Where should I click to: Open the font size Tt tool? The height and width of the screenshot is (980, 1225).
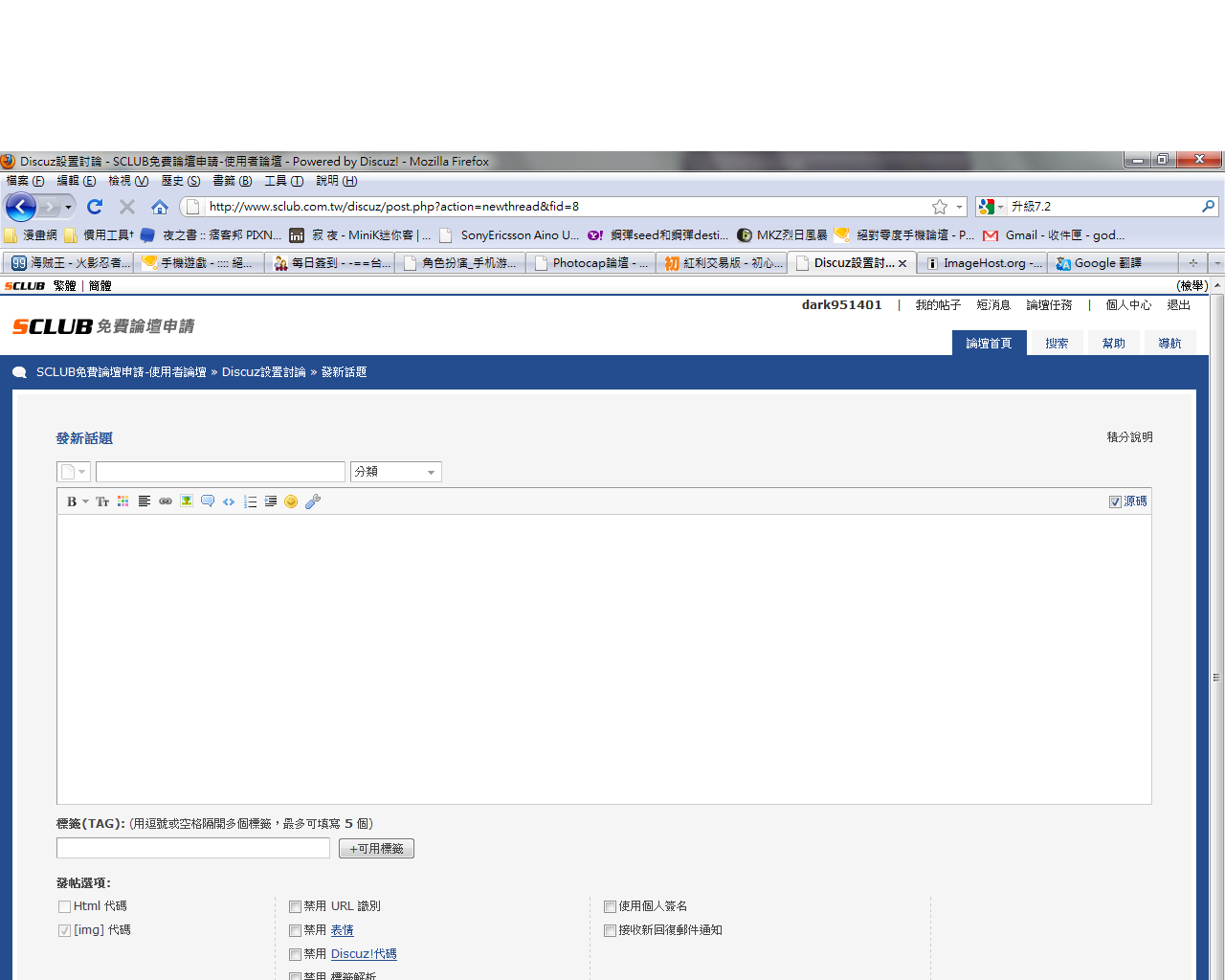[102, 501]
